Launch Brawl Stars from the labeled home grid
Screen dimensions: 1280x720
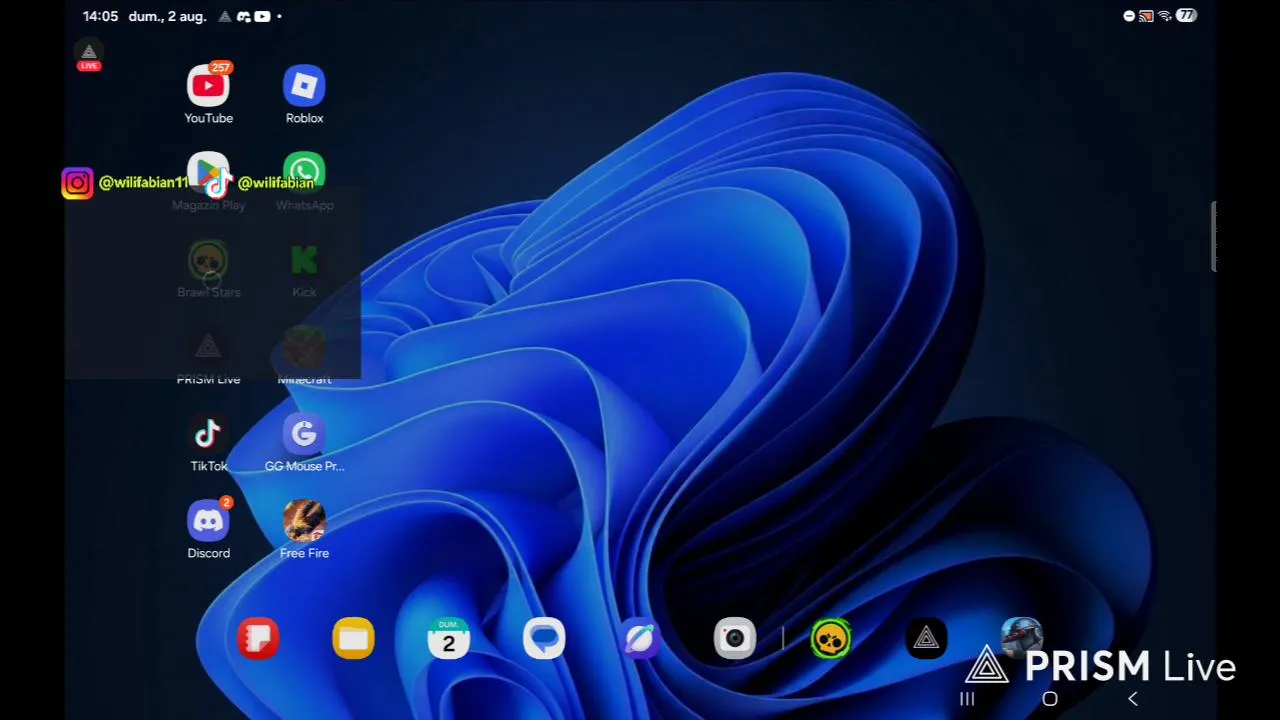pyautogui.click(x=208, y=261)
